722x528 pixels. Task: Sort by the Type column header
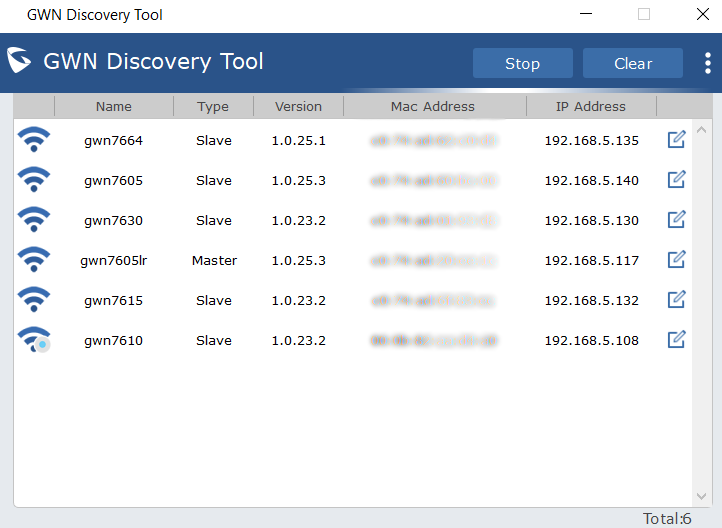[x=213, y=106]
